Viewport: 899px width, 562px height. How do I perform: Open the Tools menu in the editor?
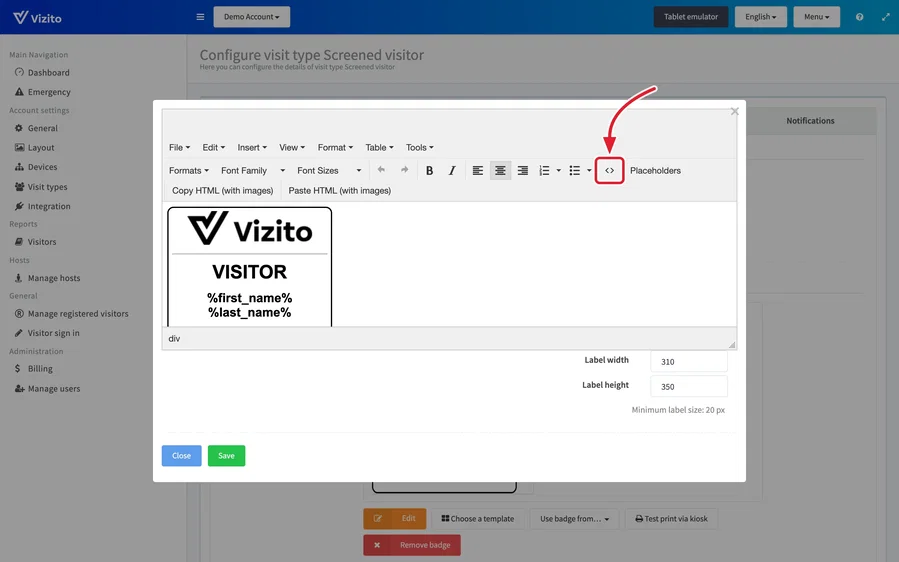point(419,147)
